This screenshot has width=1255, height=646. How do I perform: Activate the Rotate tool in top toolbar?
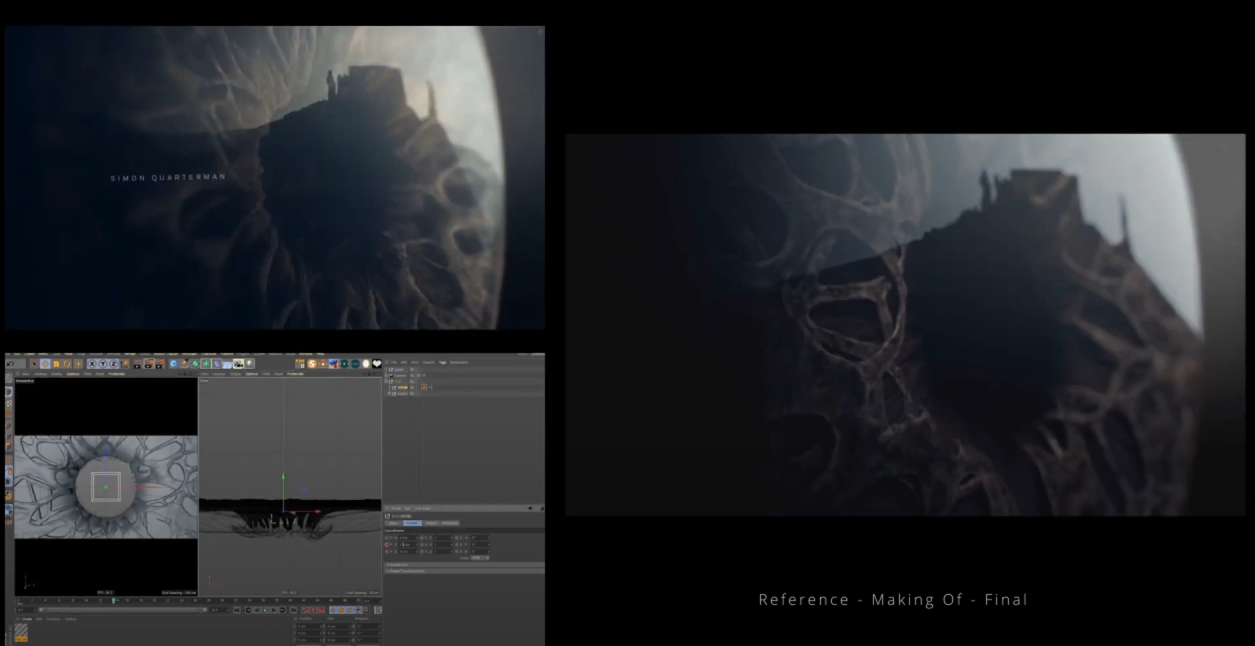tap(67, 364)
